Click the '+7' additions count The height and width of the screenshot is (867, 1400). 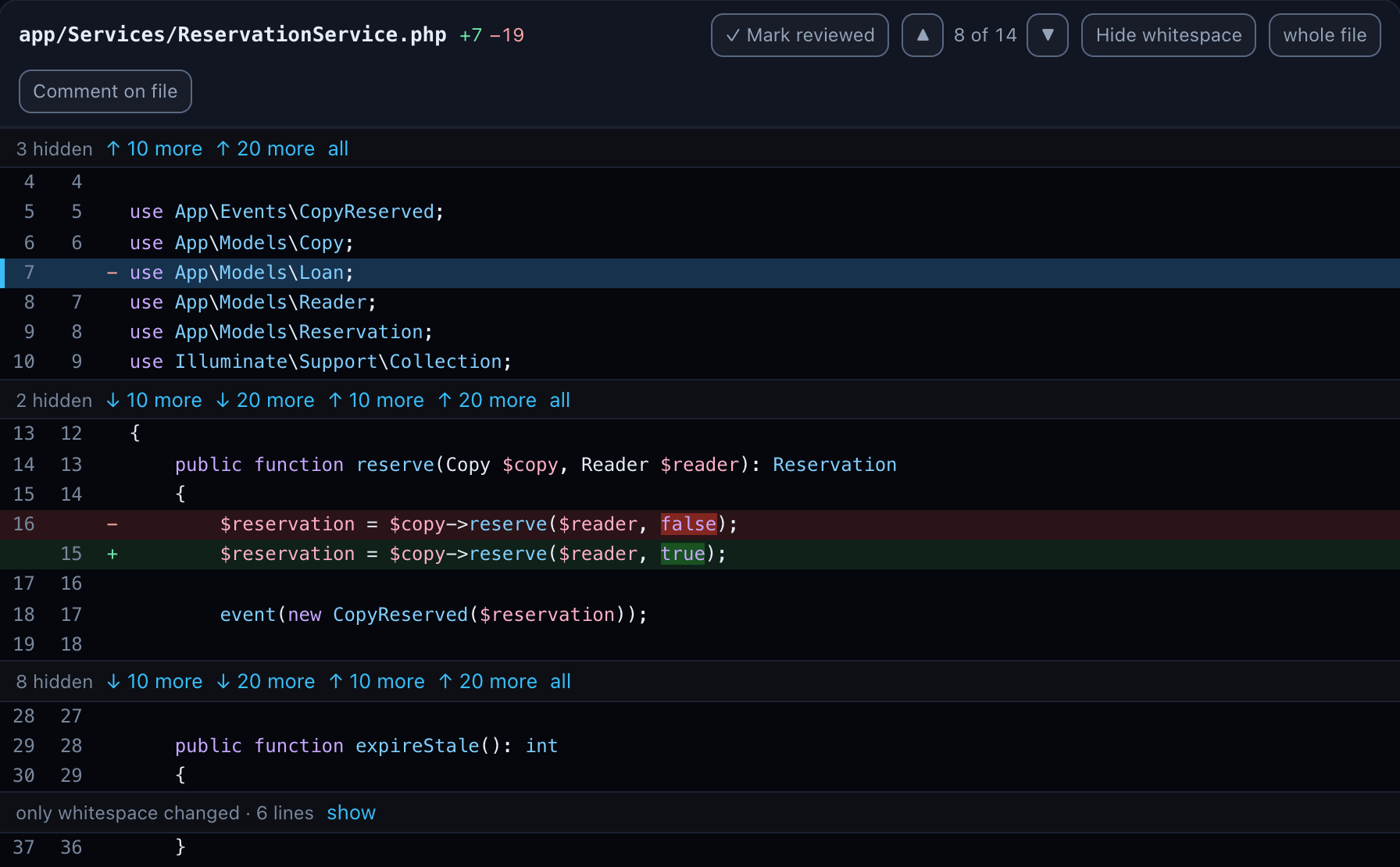pyautogui.click(x=471, y=35)
